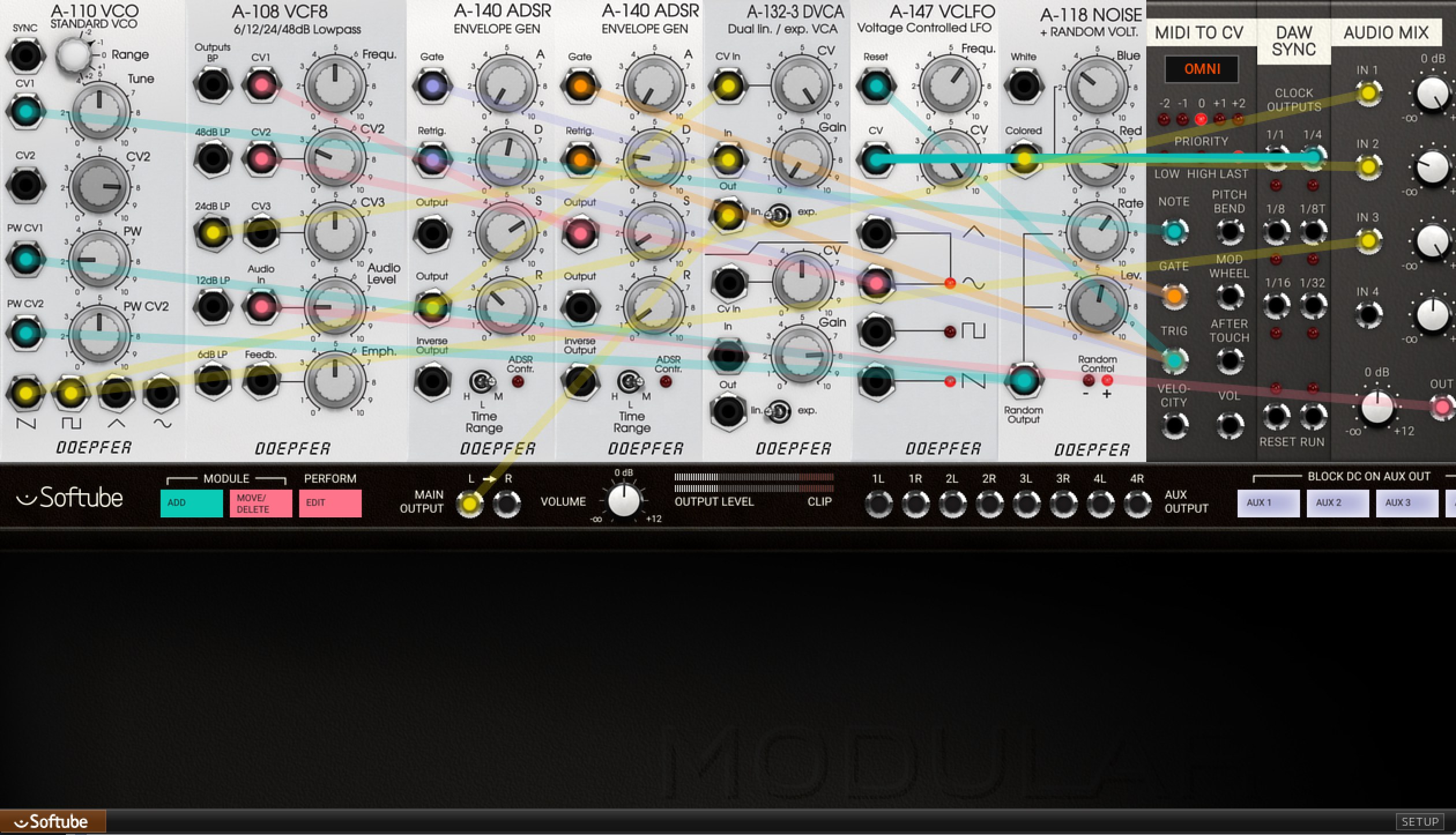Click the ADD module button
This screenshot has height=835, width=1456.
pyautogui.click(x=192, y=503)
